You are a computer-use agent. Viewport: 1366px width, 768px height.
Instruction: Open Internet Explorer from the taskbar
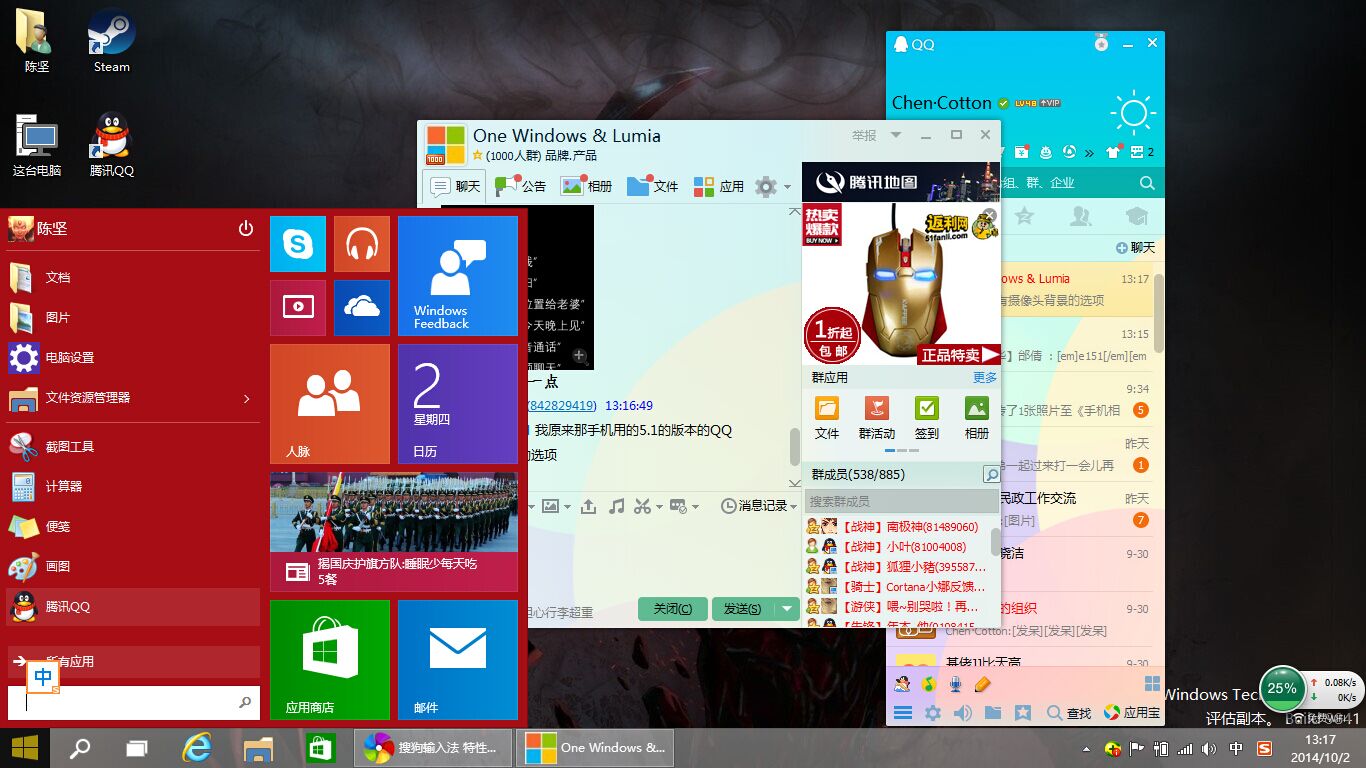tap(198, 748)
